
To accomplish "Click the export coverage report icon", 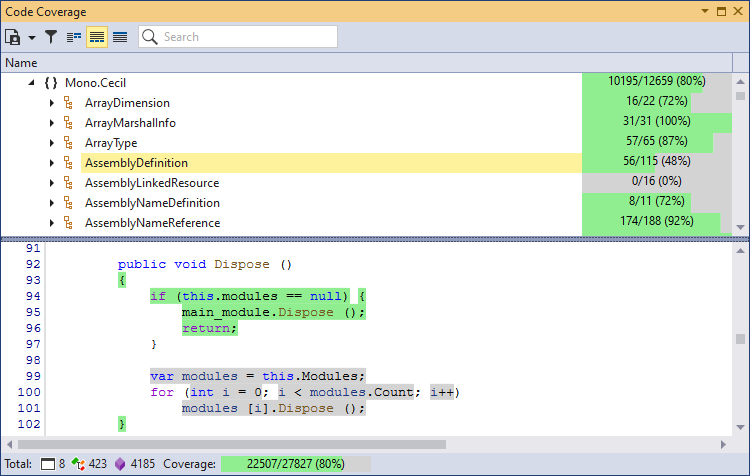I will point(13,37).
